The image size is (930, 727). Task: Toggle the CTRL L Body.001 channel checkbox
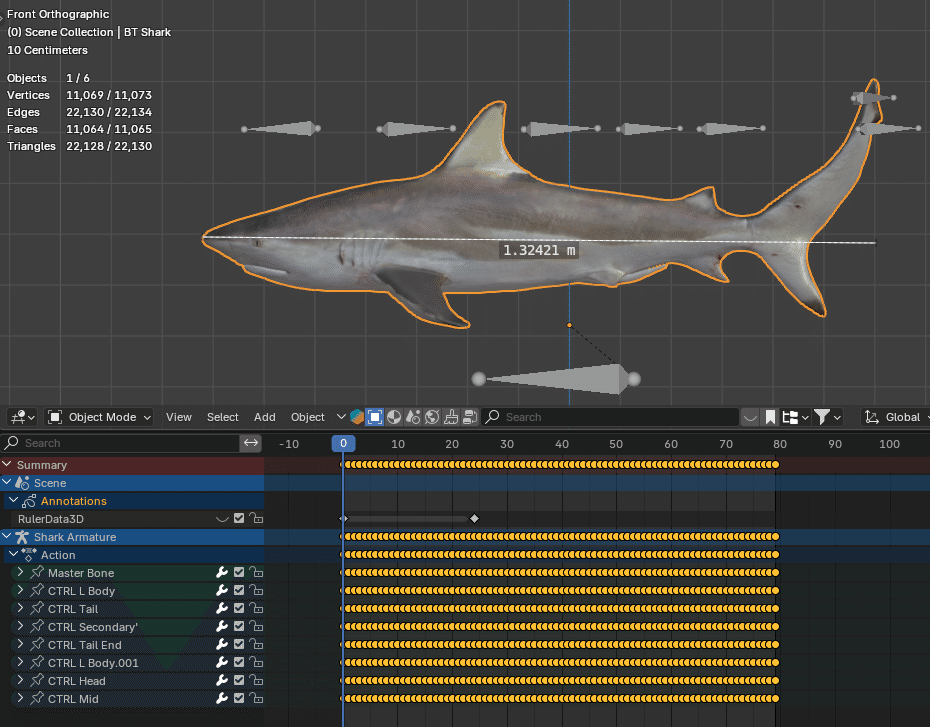coord(239,662)
